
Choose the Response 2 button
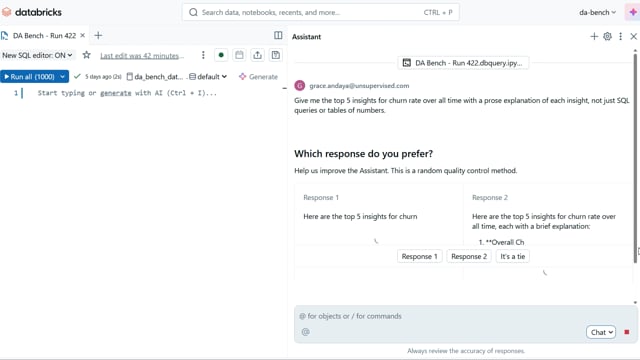coord(469,256)
